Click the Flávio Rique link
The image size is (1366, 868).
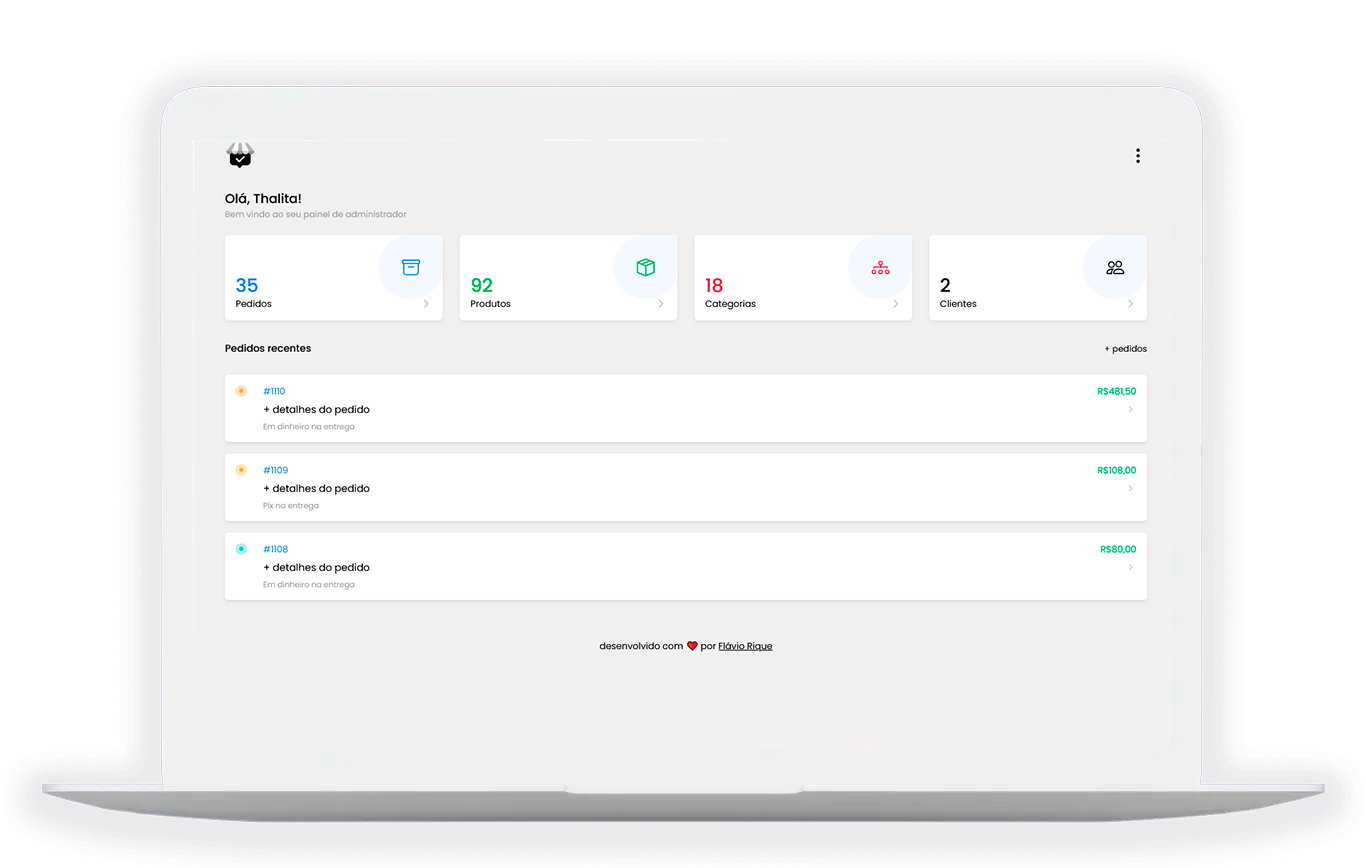tap(746, 645)
